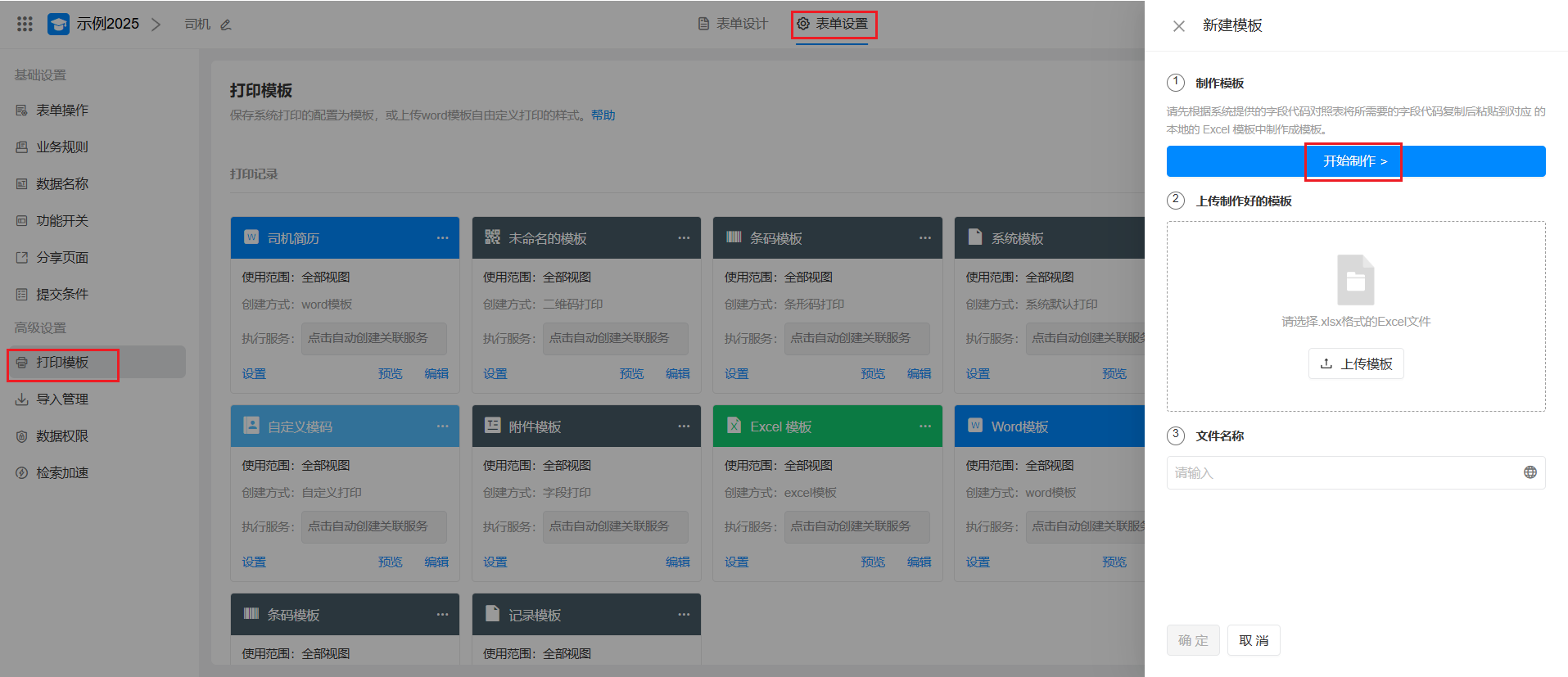Close the 新建模板 panel with X icon
This screenshot has height=677, width=1568.
1178,26
